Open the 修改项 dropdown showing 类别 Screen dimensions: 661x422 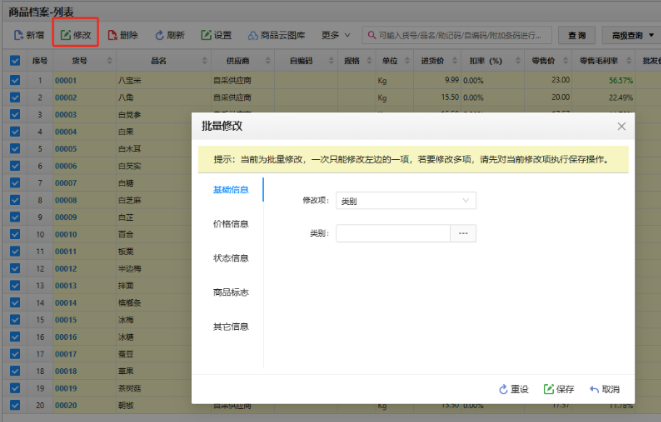coord(406,201)
